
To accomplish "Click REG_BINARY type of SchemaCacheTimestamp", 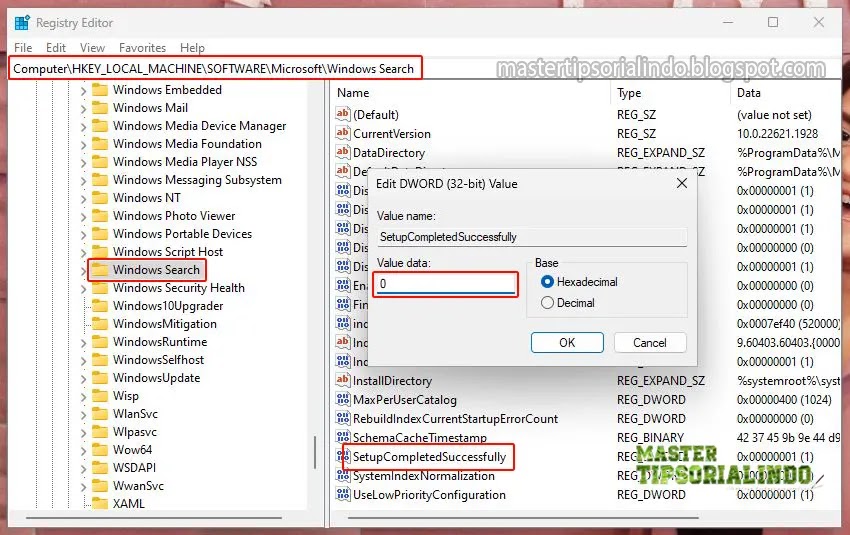I will (650, 437).
